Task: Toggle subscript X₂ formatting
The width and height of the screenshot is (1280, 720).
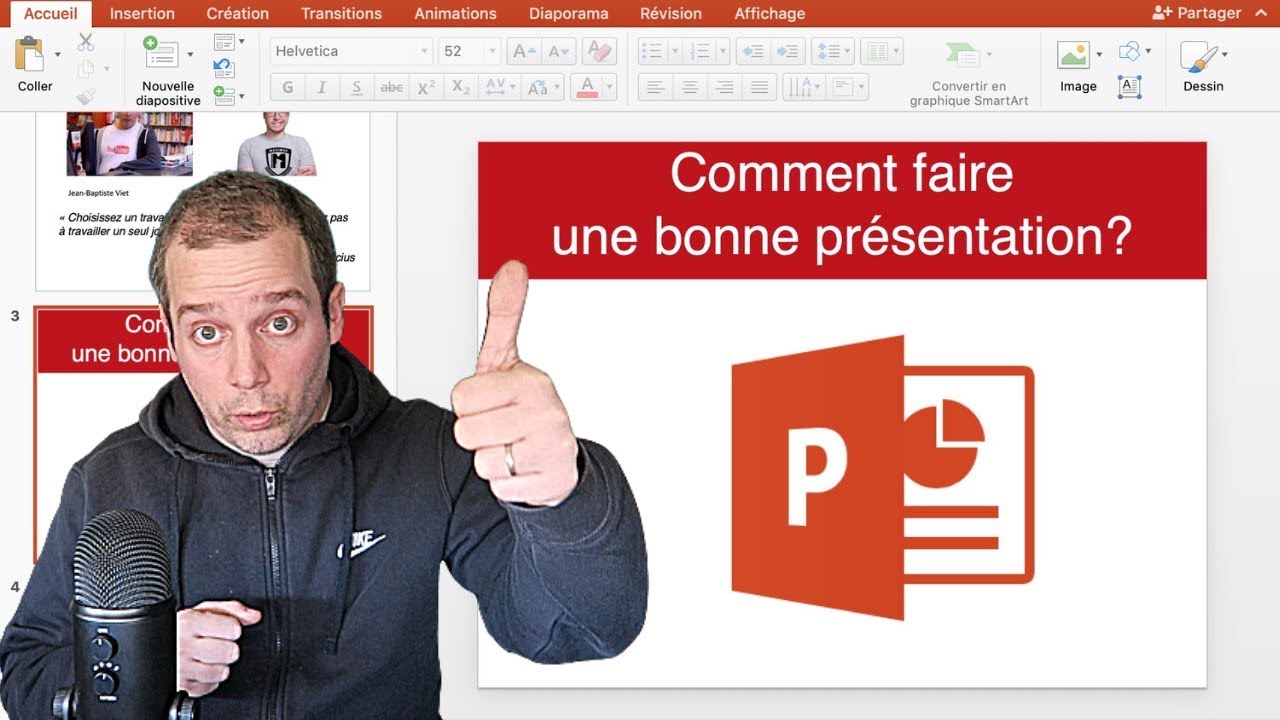Action: (x=461, y=87)
